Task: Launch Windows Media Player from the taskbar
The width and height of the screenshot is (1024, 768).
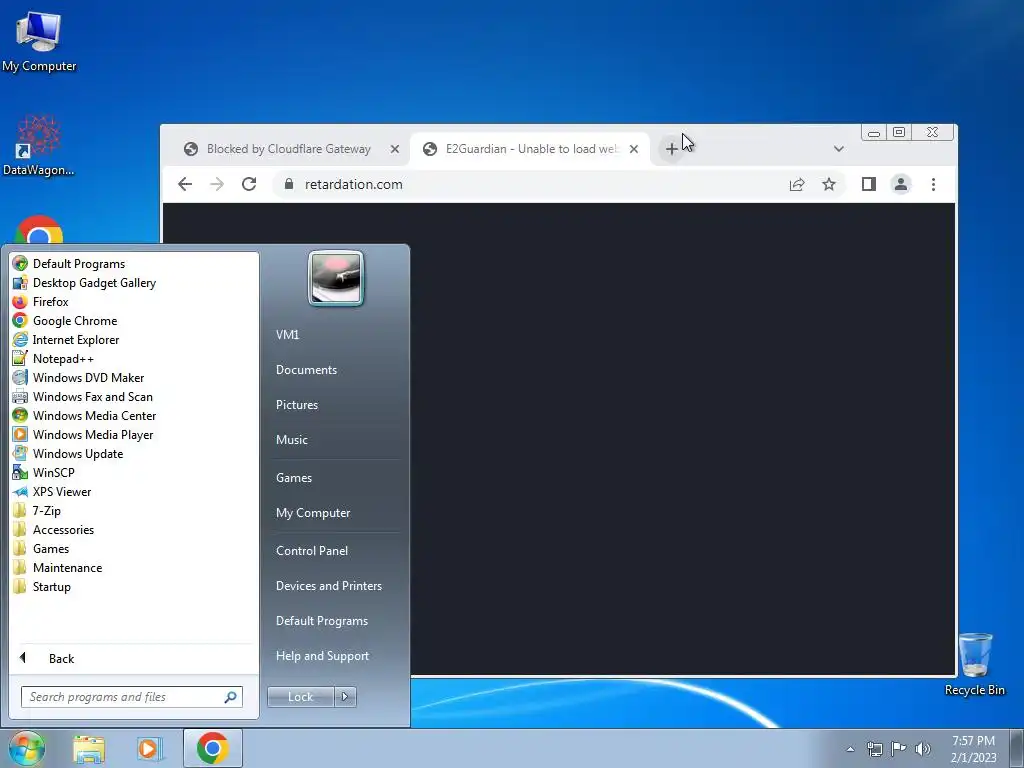Action: pyautogui.click(x=149, y=749)
